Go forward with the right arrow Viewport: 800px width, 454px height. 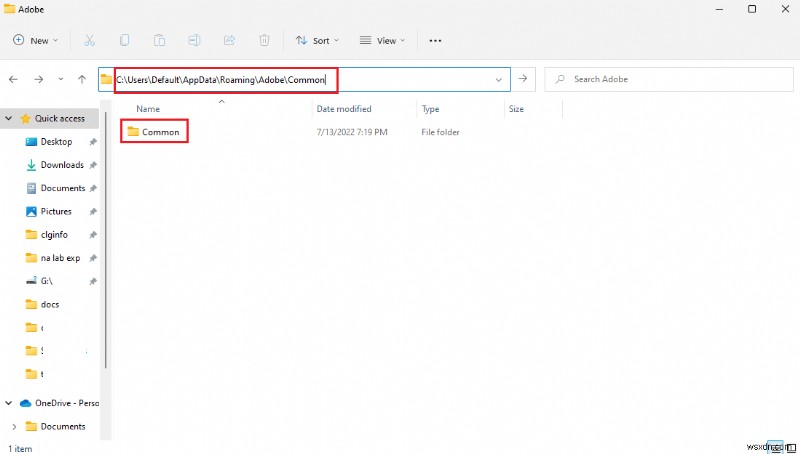(38, 79)
